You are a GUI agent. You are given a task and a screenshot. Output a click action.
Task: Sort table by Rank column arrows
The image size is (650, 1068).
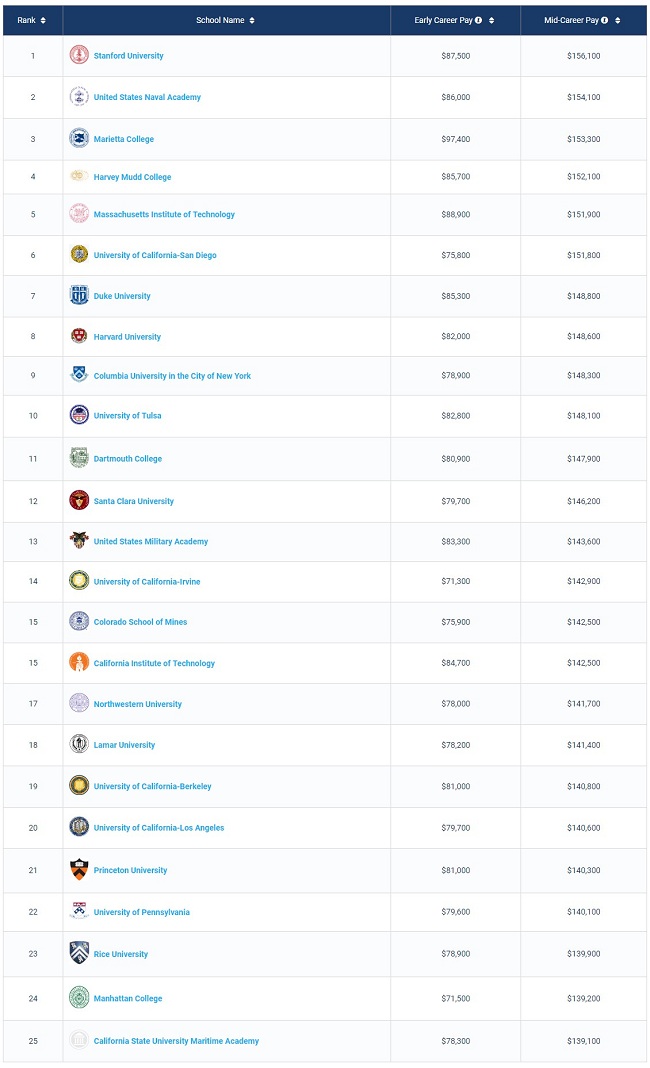coord(43,20)
